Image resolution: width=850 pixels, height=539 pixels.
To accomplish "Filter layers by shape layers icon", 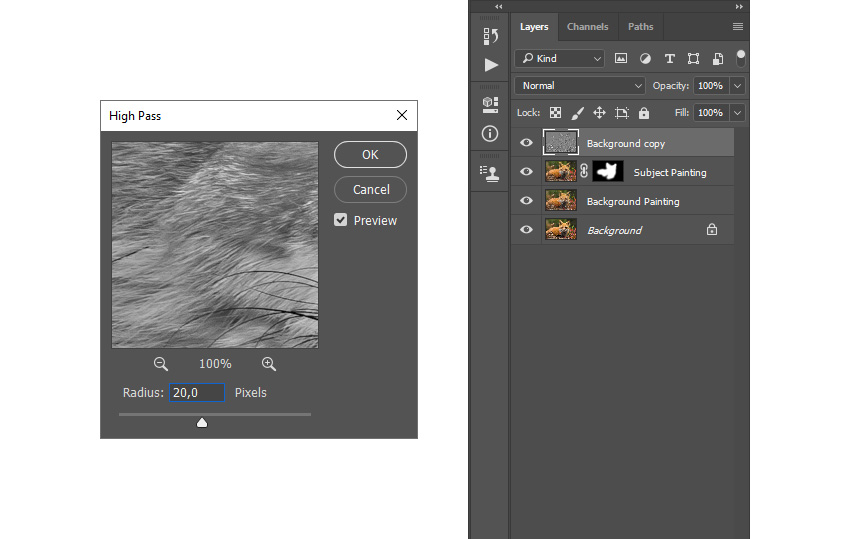I will click(x=693, y=59).
